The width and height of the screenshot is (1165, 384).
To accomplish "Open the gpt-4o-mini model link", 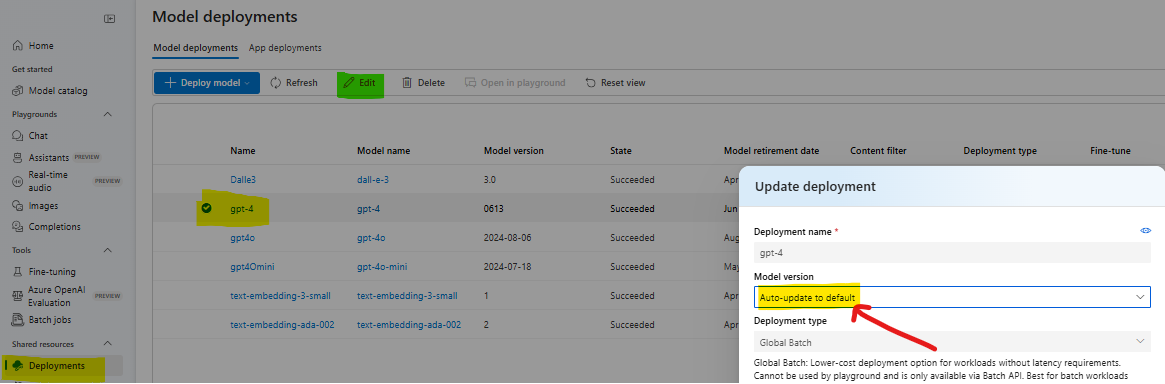I will pos(382,267).
